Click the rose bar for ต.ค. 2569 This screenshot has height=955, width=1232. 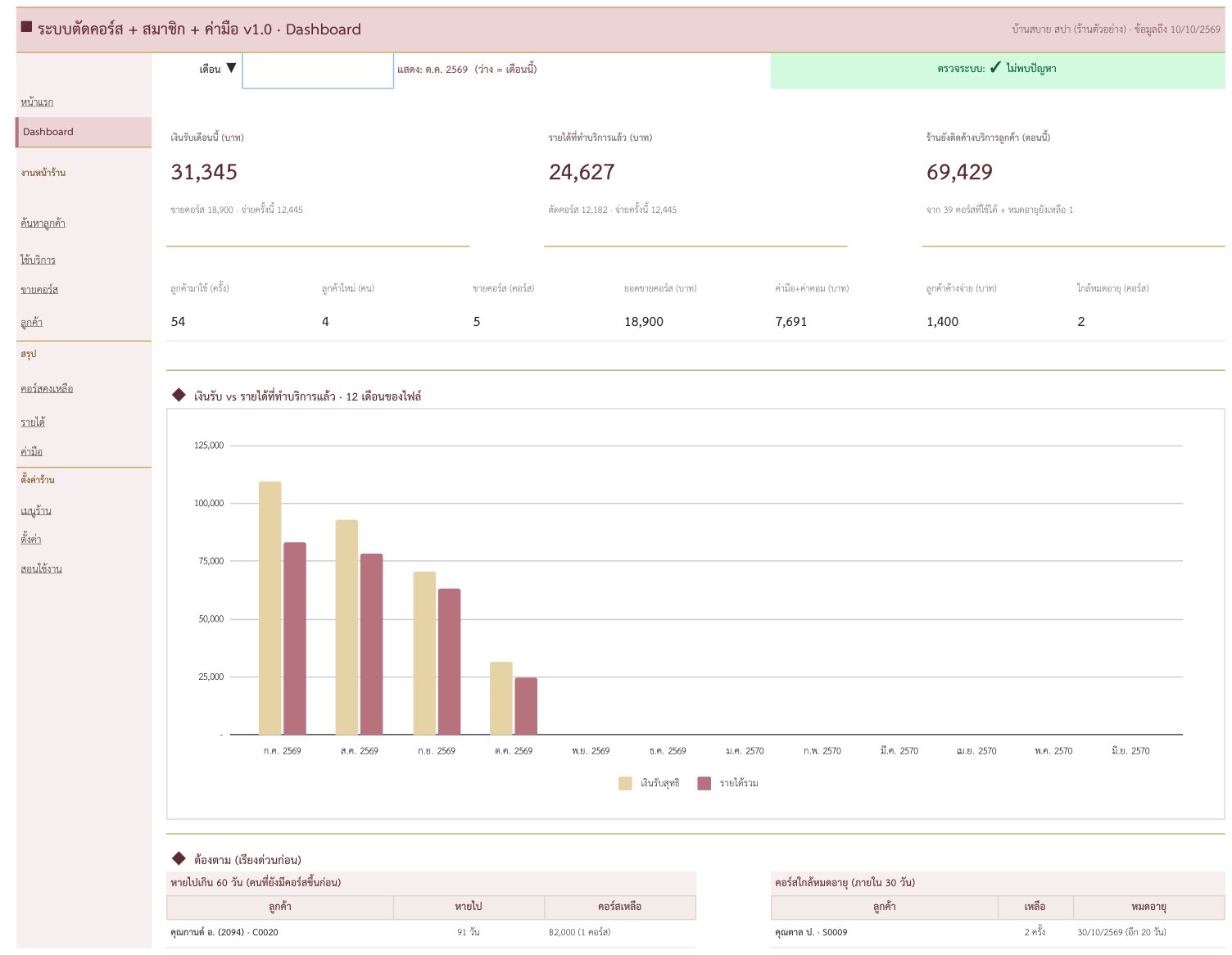(526, 706)
